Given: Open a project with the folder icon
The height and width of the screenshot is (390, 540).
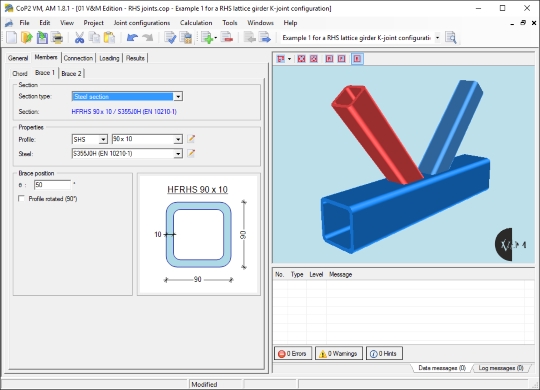Looking at the screenshot, I should (x=27, y=38).
